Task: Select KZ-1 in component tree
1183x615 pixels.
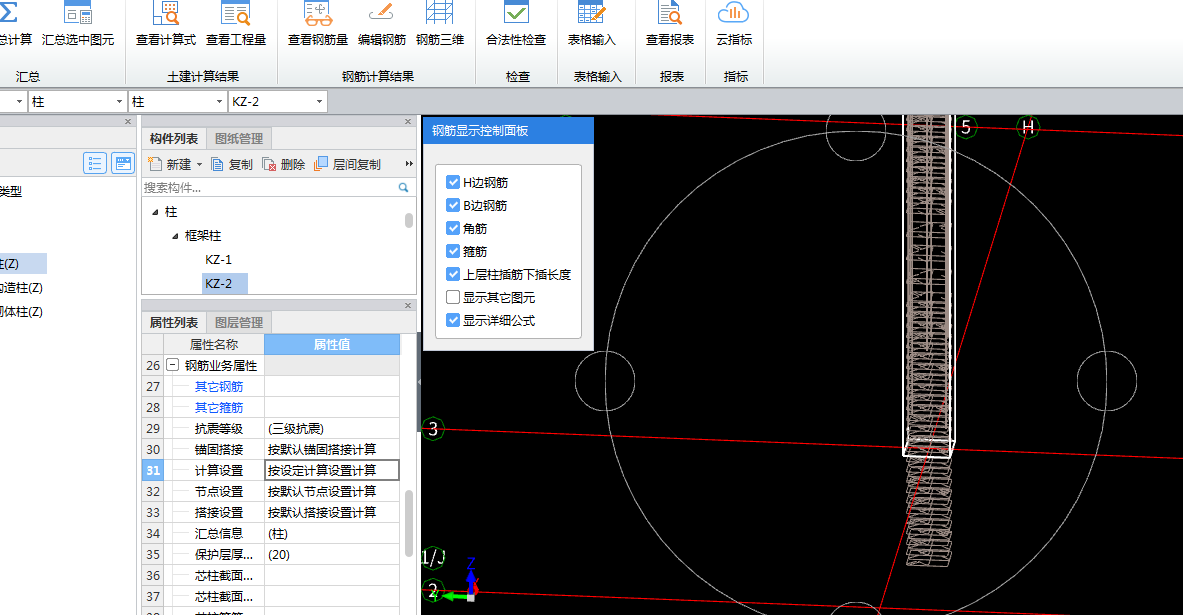Action: coord(218,260)
